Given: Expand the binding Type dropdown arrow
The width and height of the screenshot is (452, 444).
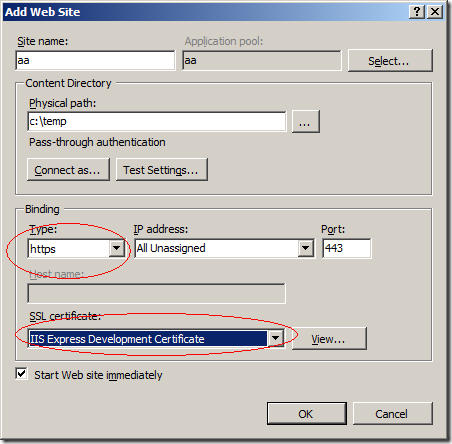Looking at the screenshot, I should 117,248.
